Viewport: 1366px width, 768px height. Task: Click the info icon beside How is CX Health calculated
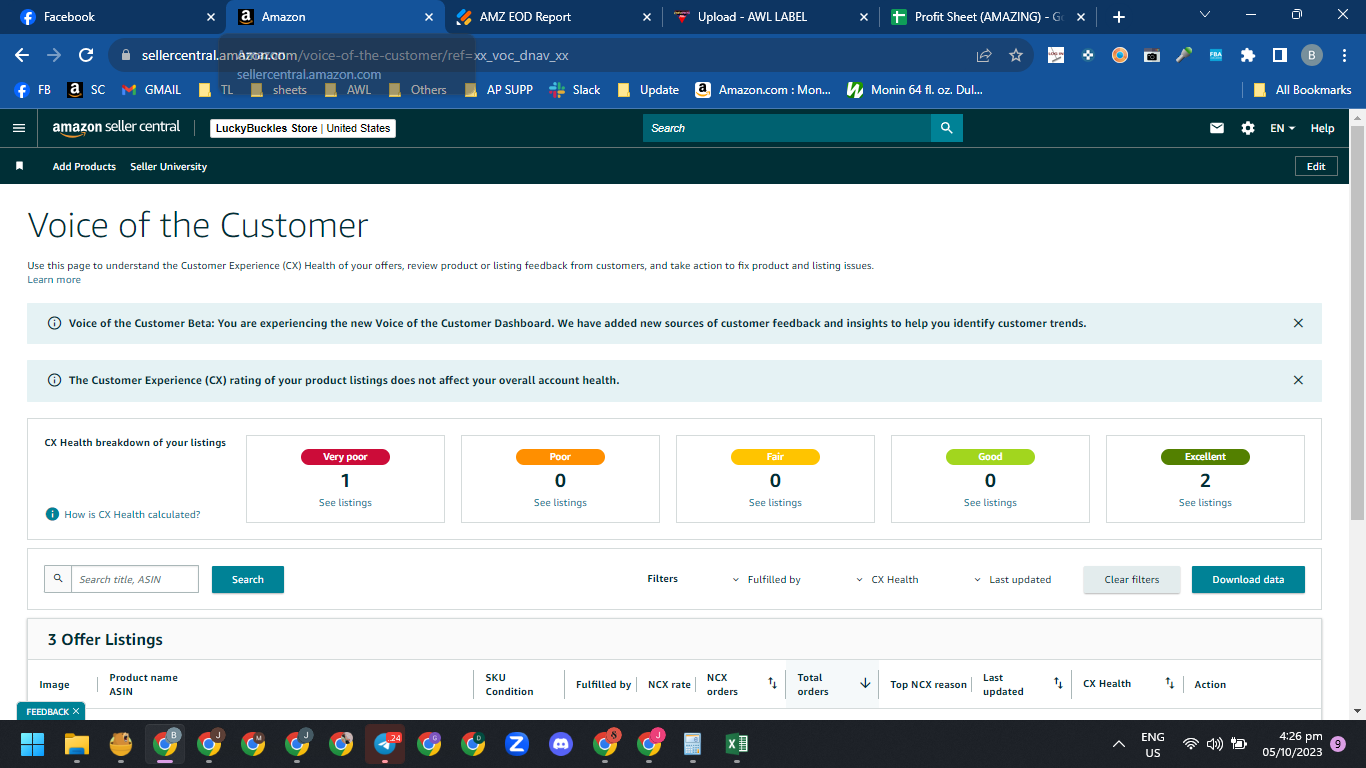coord(52,514)
